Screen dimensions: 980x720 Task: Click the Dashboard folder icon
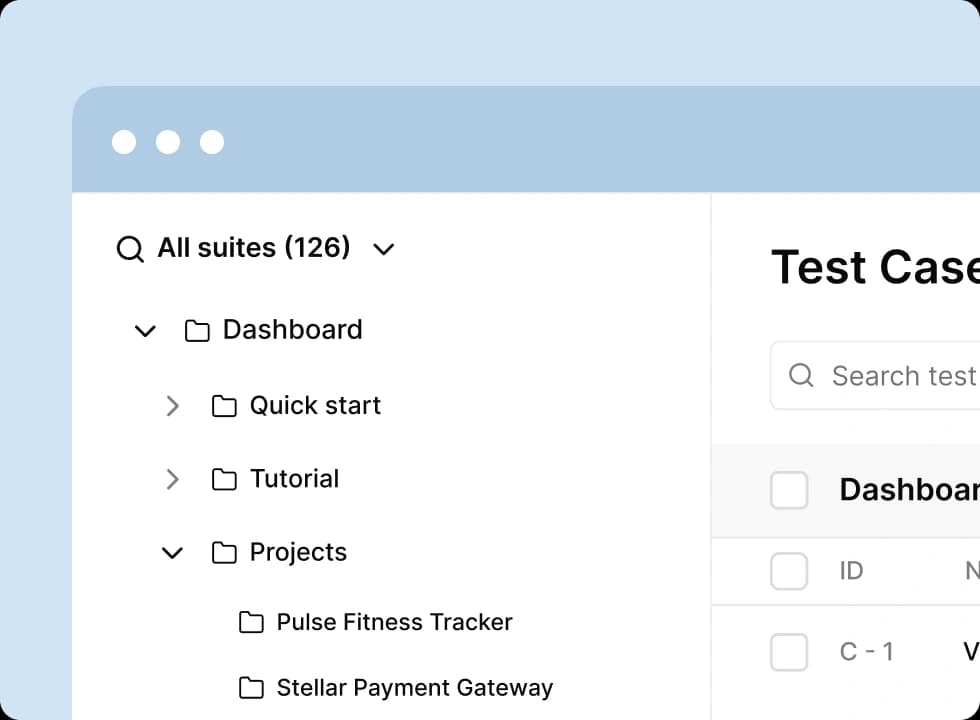(197, 331)
